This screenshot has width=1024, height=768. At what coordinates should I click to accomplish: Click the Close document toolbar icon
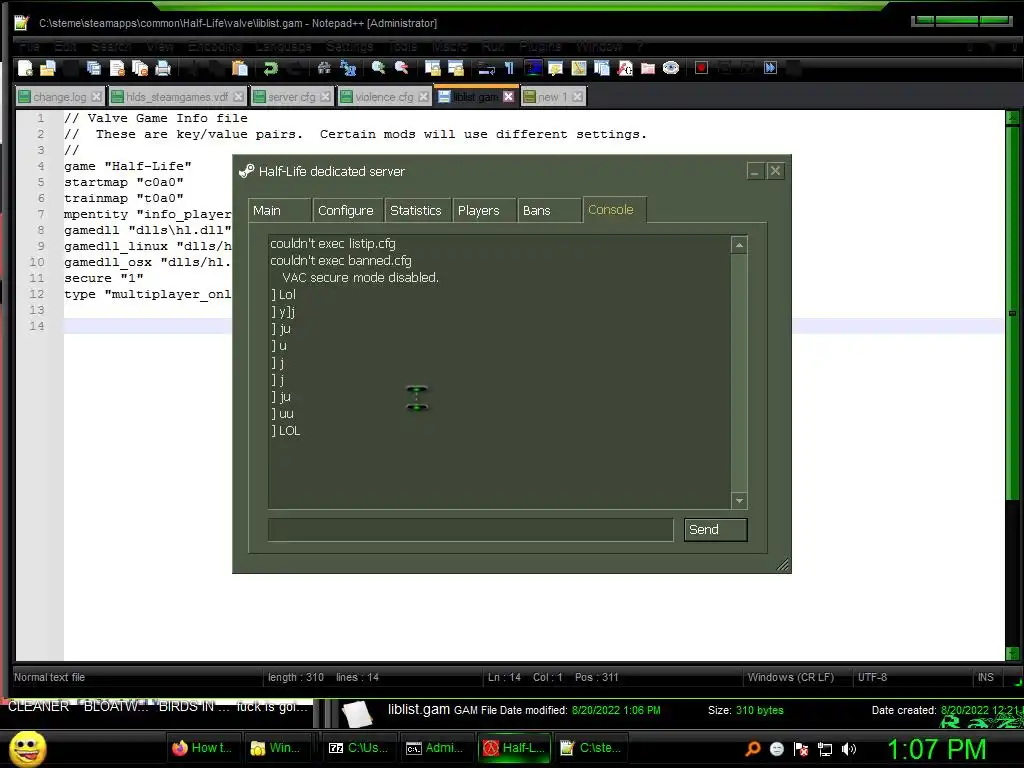(117, 68)
